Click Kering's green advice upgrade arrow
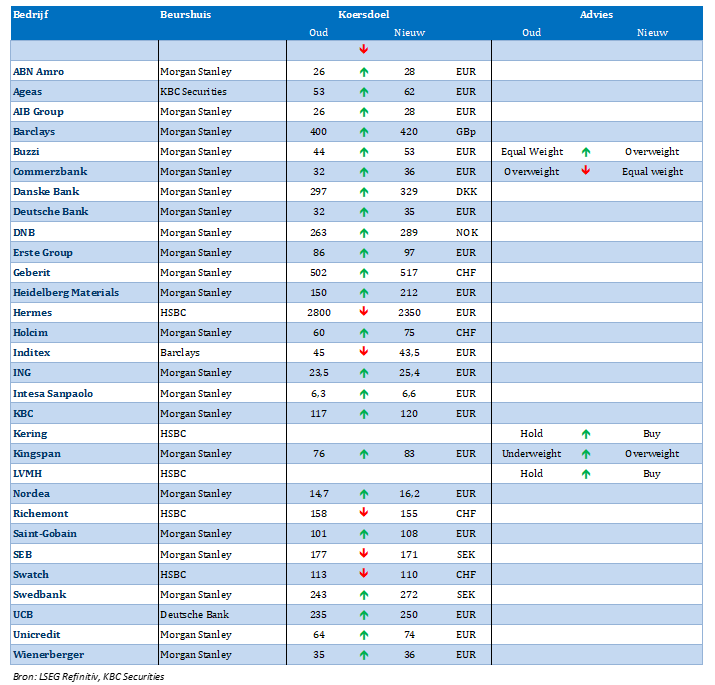Viewport: 715px width, 685px height. click(x=586, y=434)
